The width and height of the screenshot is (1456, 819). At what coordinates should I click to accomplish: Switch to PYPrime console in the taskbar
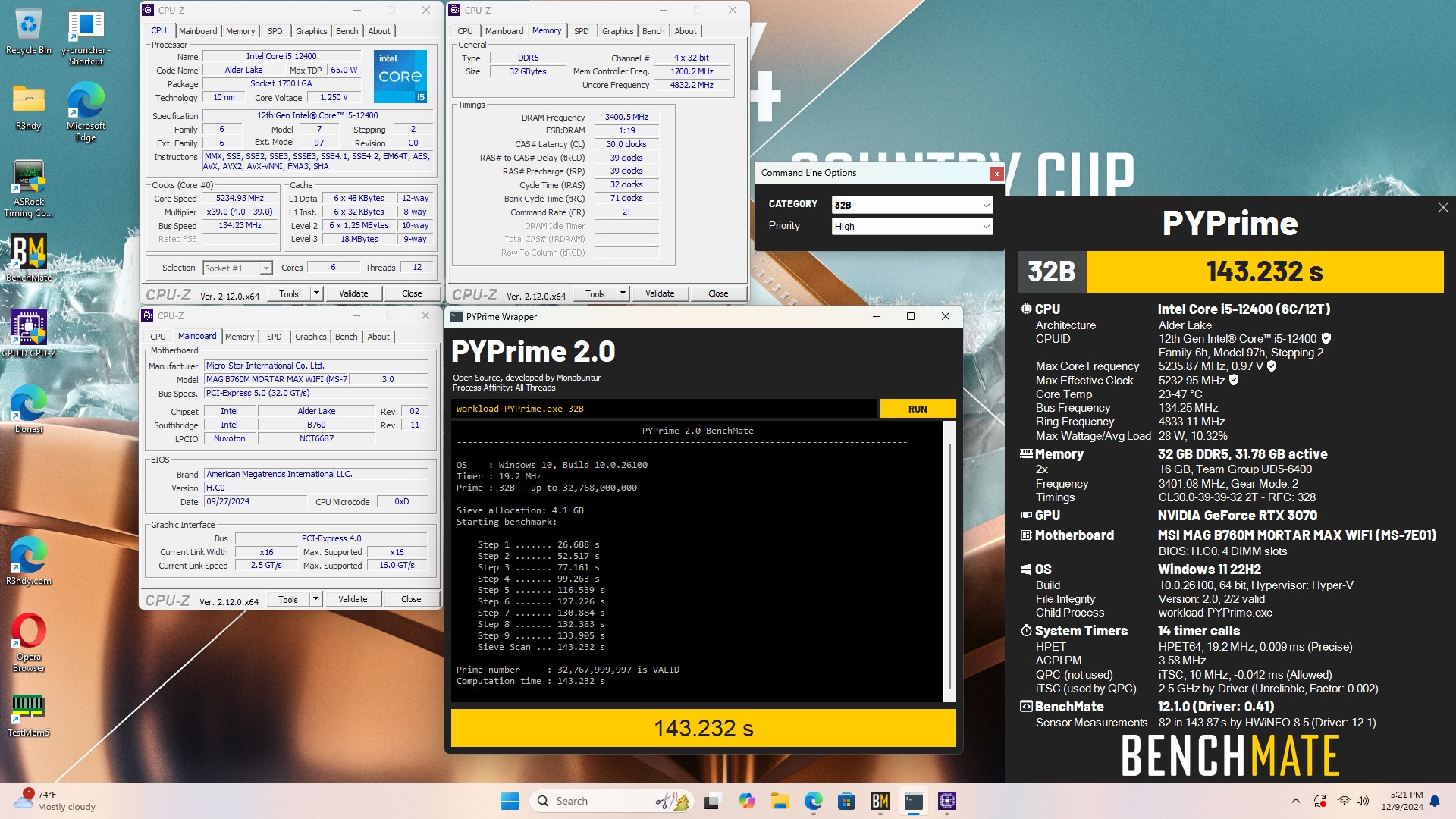913,801
